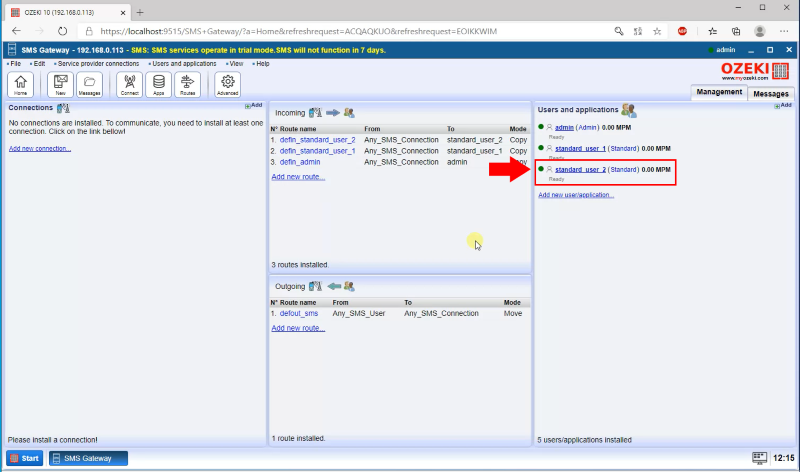Switch to the Messages tab
Screen dimensions: 800x472
tap(770, 94)
